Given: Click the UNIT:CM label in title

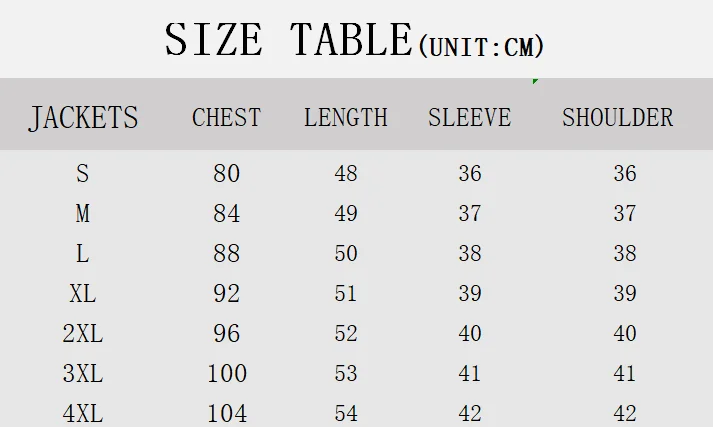Looking at the screenshot, I should (481, 47).
